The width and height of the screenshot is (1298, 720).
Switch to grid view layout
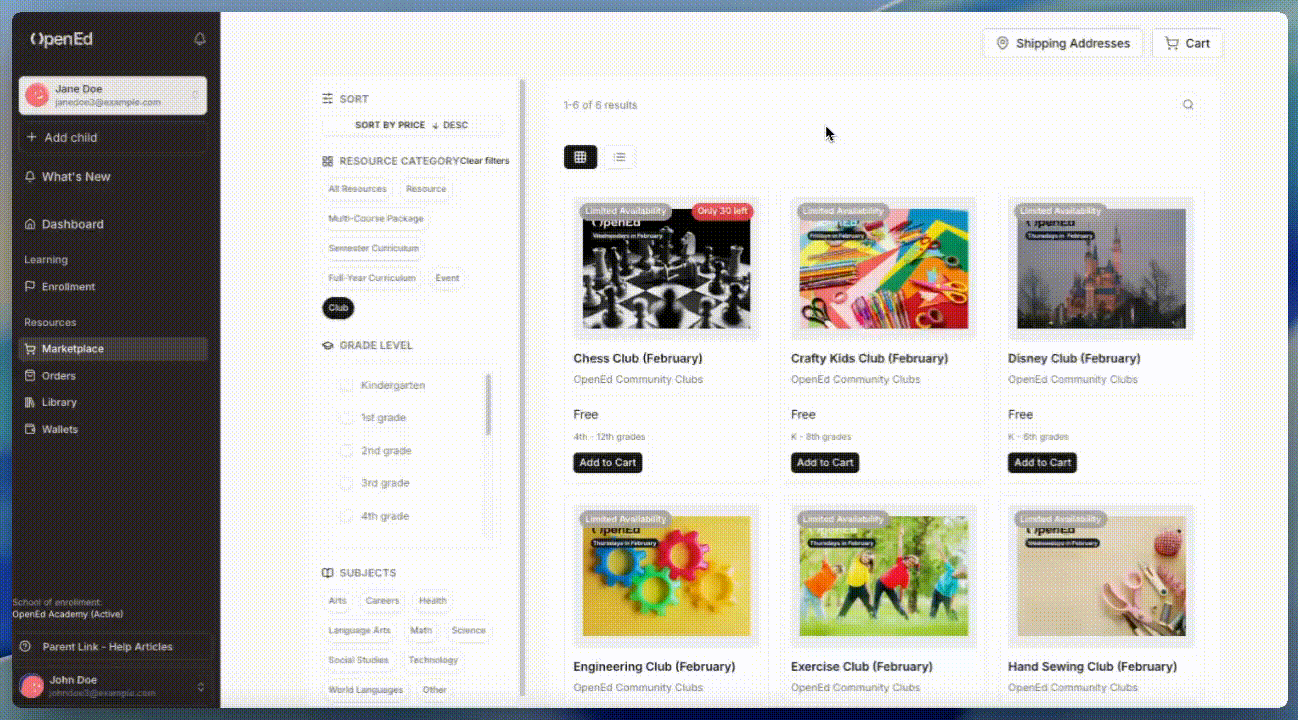pos(580,157)
